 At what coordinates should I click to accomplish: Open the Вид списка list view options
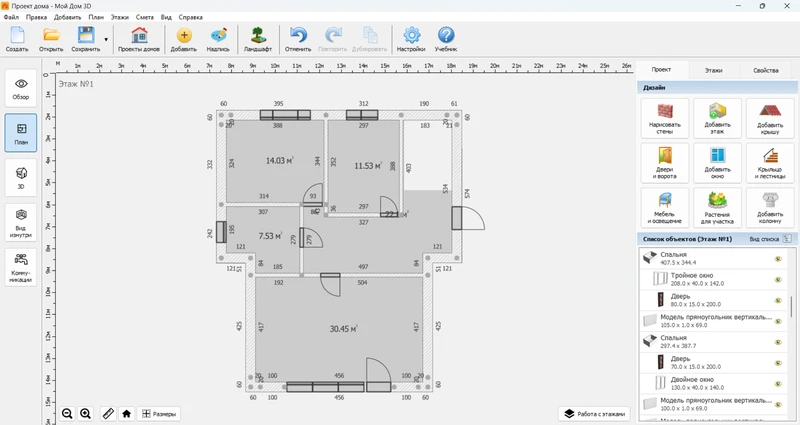click(x=770, y=239)
